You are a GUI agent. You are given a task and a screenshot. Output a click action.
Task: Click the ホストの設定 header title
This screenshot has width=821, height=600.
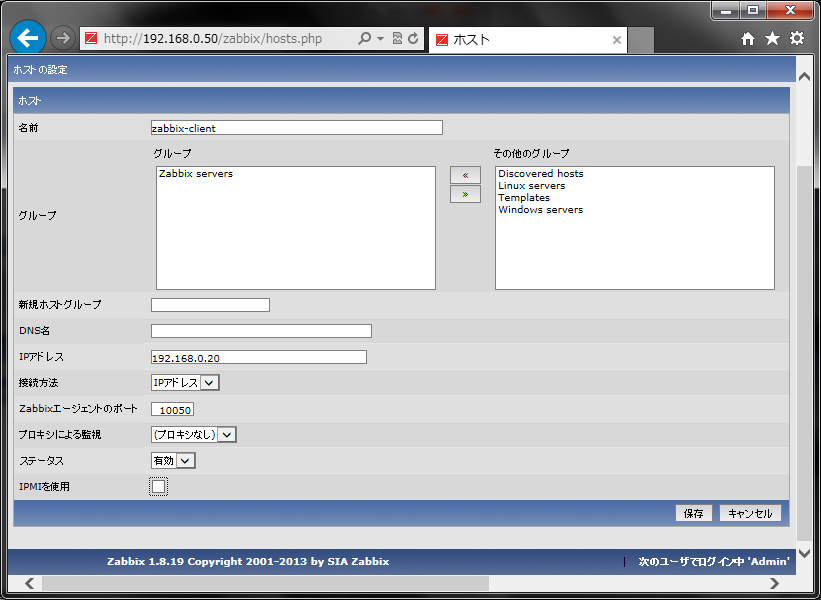tap(40, 70)
